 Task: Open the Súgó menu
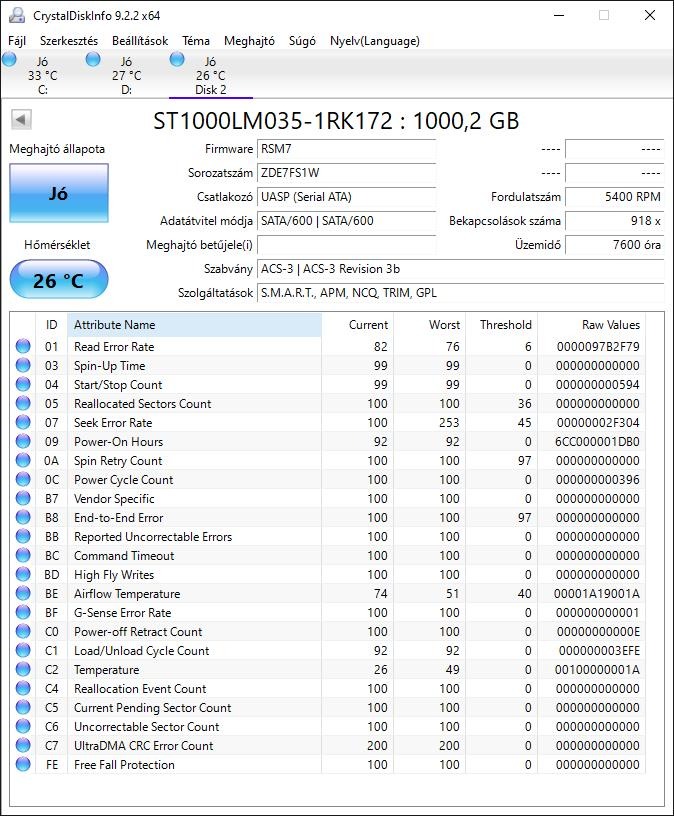point(302,41)
